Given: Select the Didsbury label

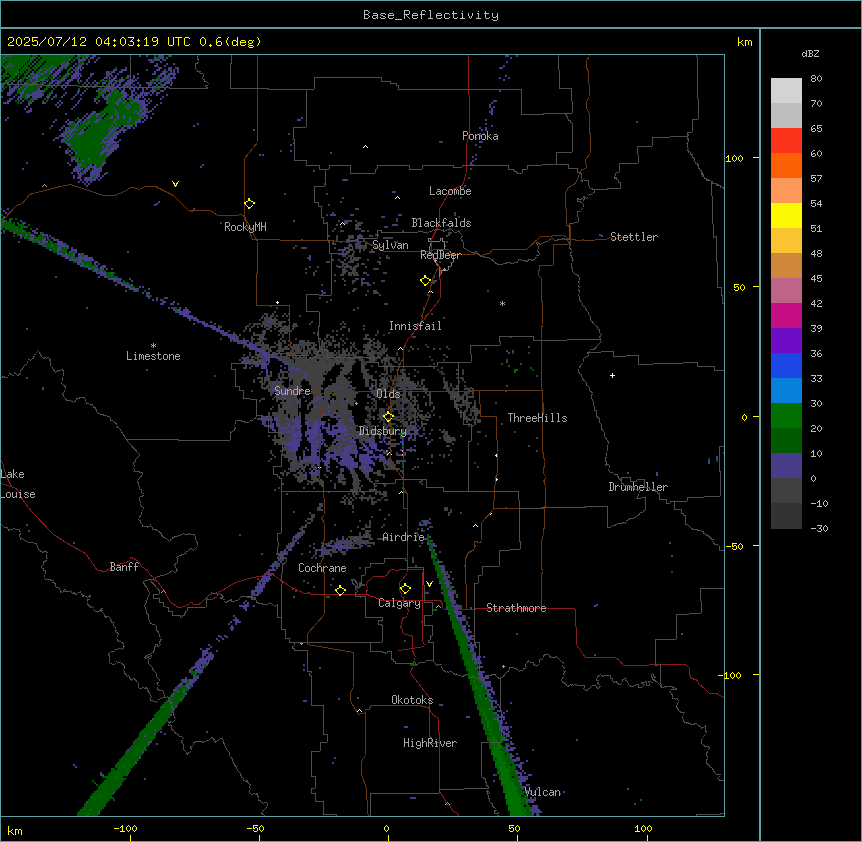Looking at the screenshot, I should click(383, 431).
